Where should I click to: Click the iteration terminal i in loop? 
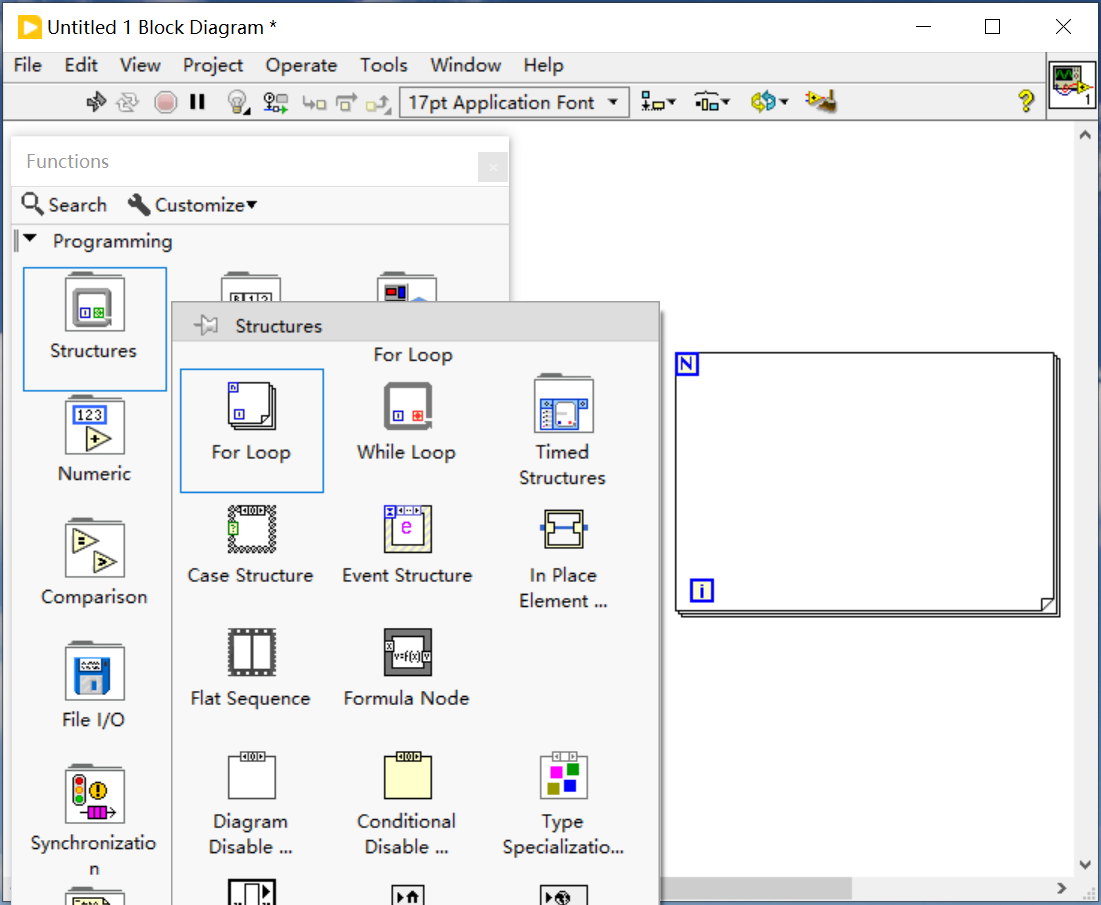click(x=701, y=590)
